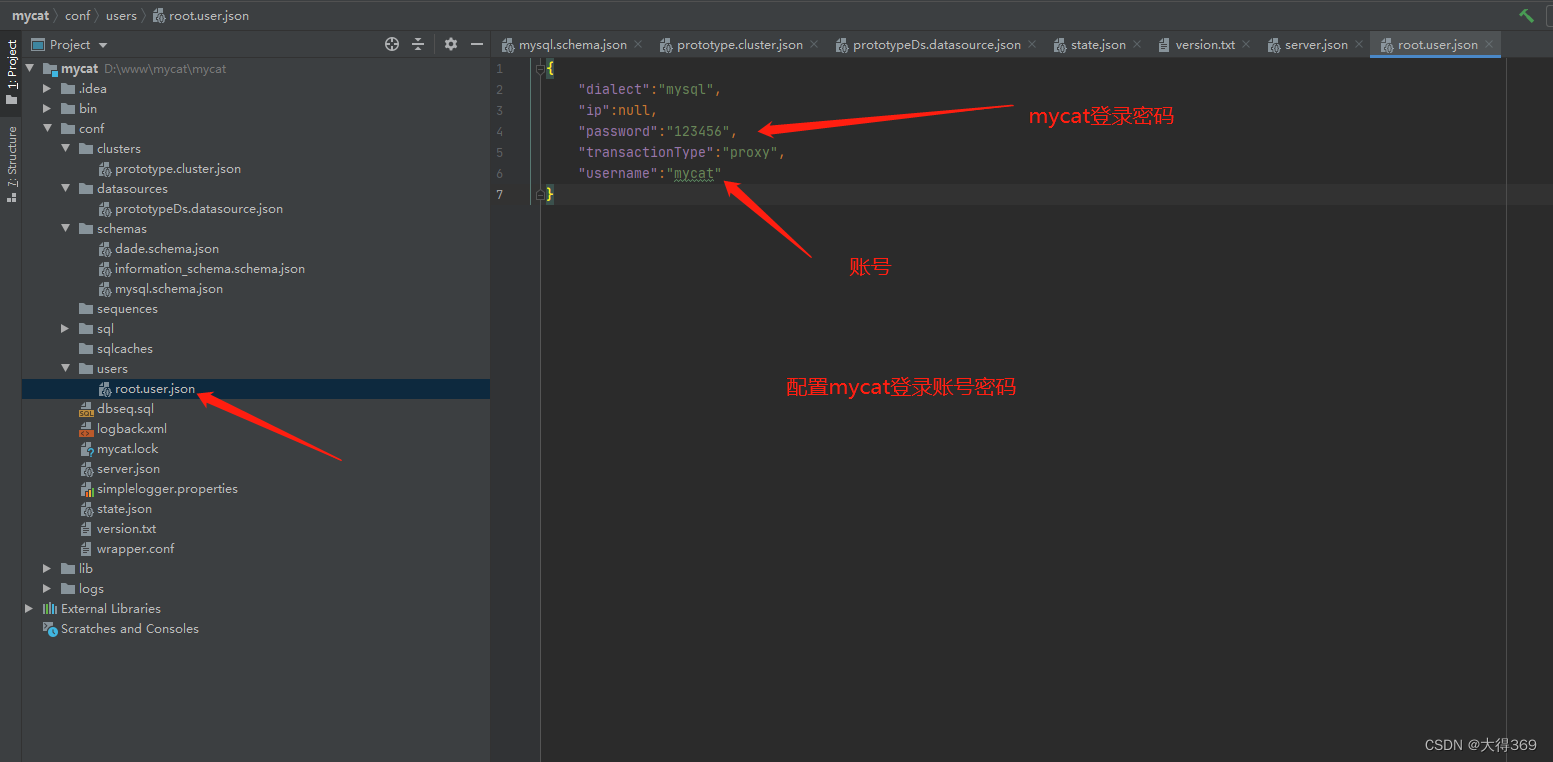This screenshot has height=762, width=1553.
Task: Click the locate-in-project crosshair icon
Action: [x=392, y=44]
